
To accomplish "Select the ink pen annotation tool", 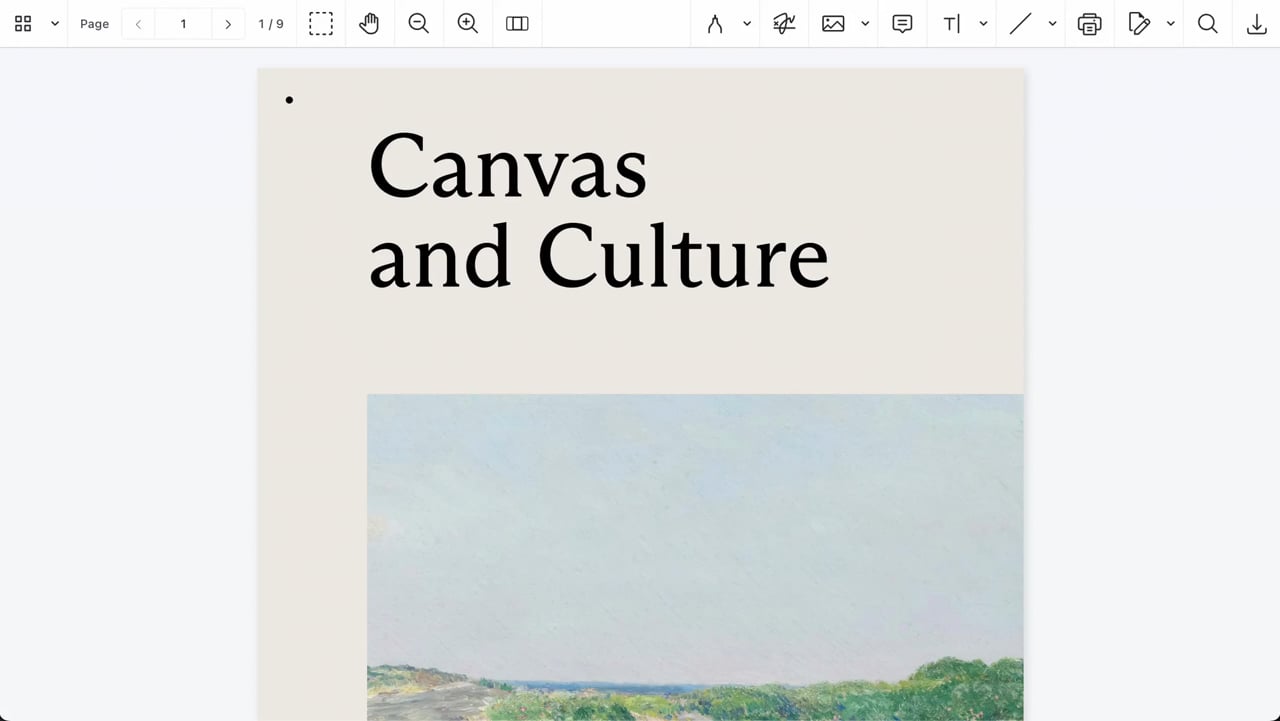I will point(715,24).
